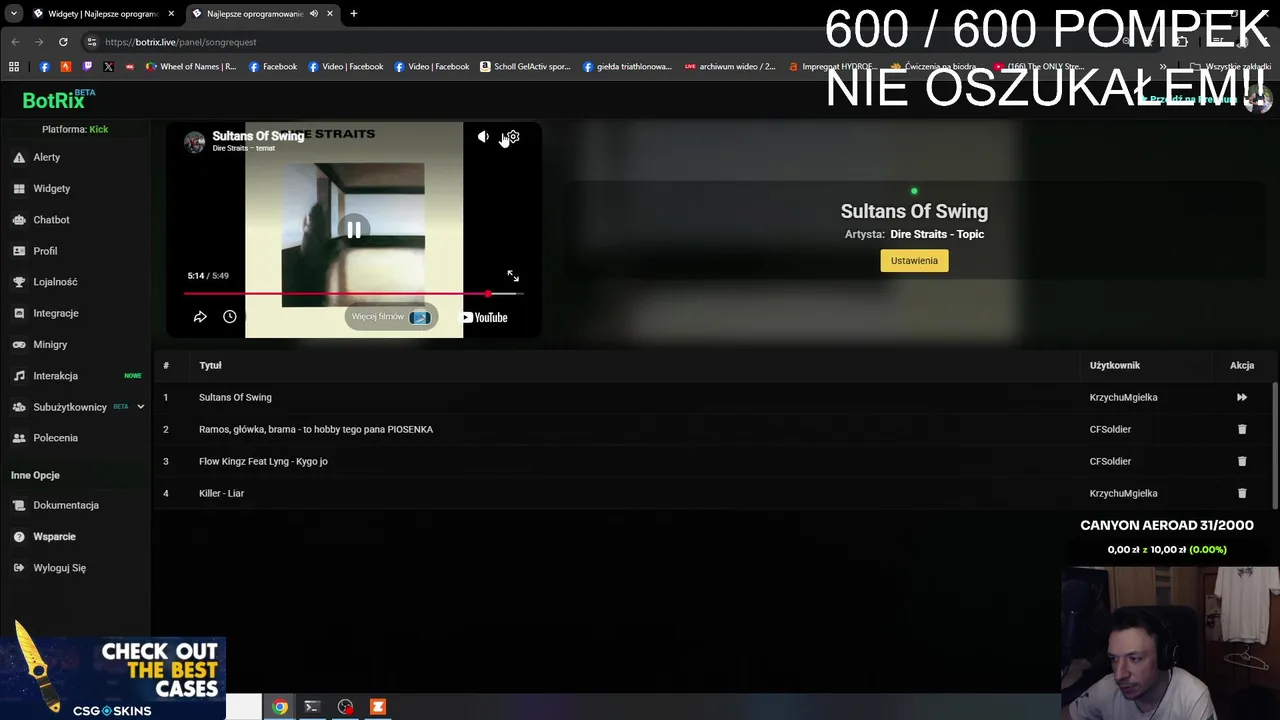Open the Twitch bookmark icon
Viewport: 1280px width, 720px height.
[x=87, y=67]
